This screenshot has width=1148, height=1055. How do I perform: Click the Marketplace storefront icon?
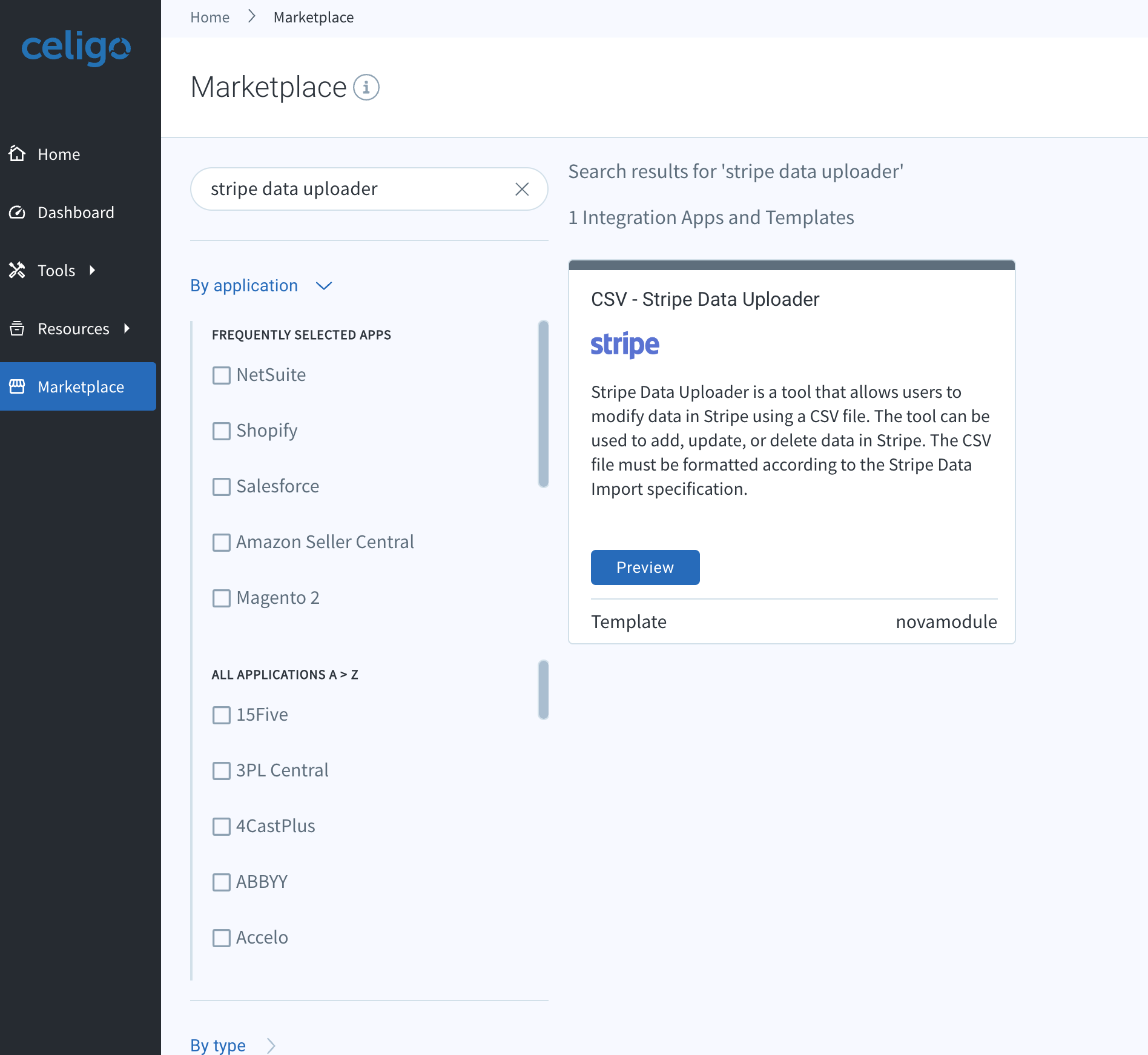click(17, 386)
